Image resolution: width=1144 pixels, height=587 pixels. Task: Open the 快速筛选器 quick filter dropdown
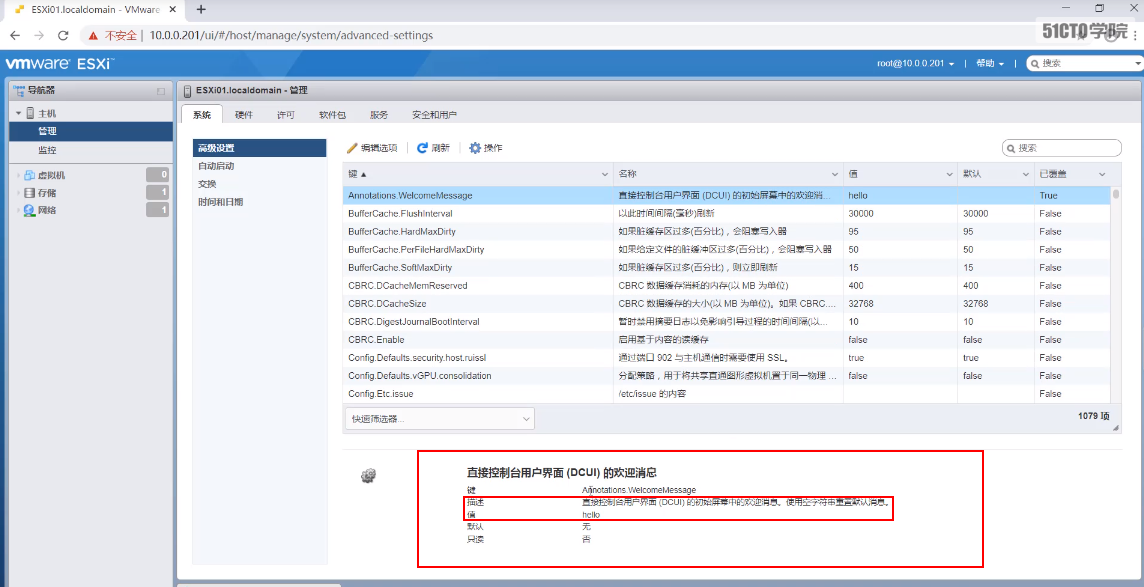coord(440,419)
